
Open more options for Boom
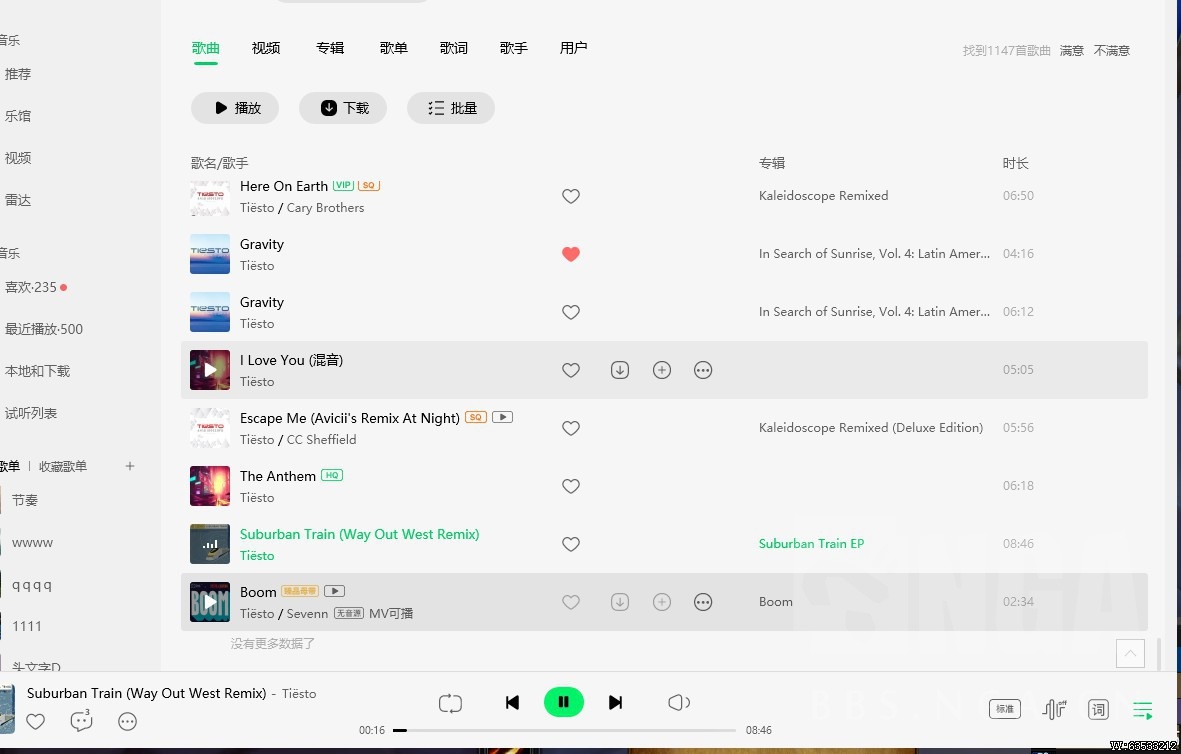point(703,601)
